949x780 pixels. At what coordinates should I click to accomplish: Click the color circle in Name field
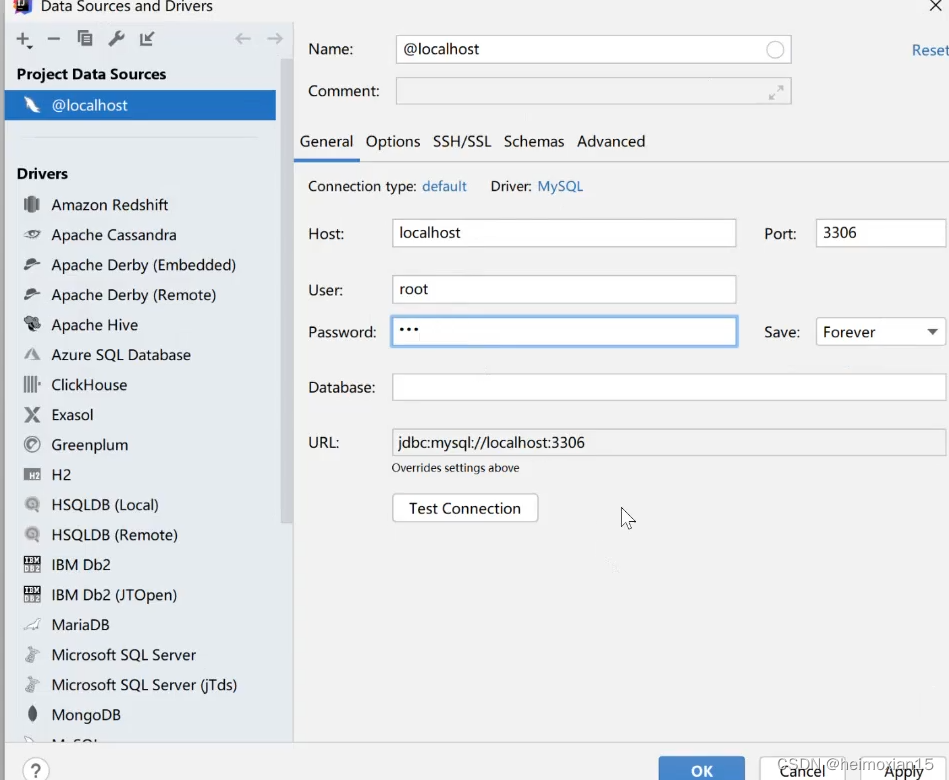[x=775, y=50]
